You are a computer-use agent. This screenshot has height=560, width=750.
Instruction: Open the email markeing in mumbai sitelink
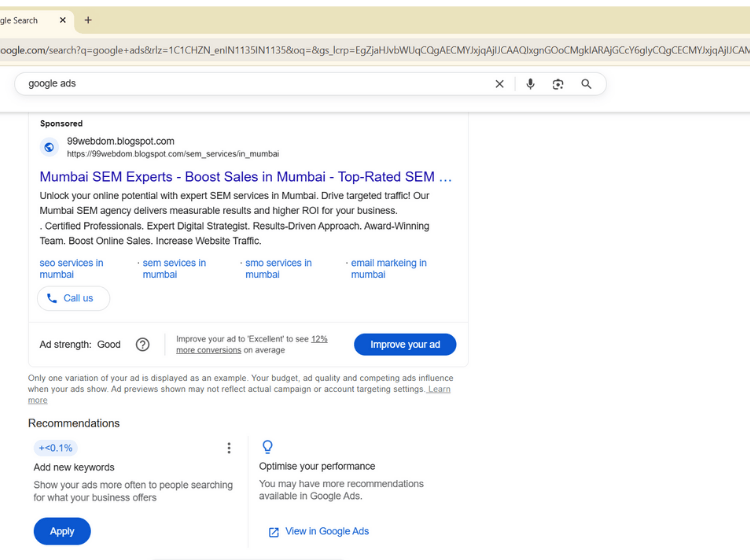389,269
